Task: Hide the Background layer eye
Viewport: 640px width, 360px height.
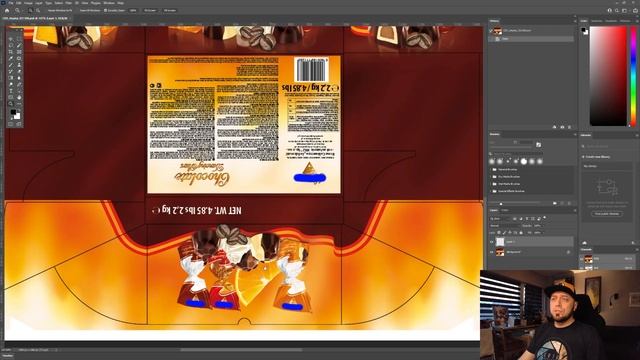Action: (491, 252)
